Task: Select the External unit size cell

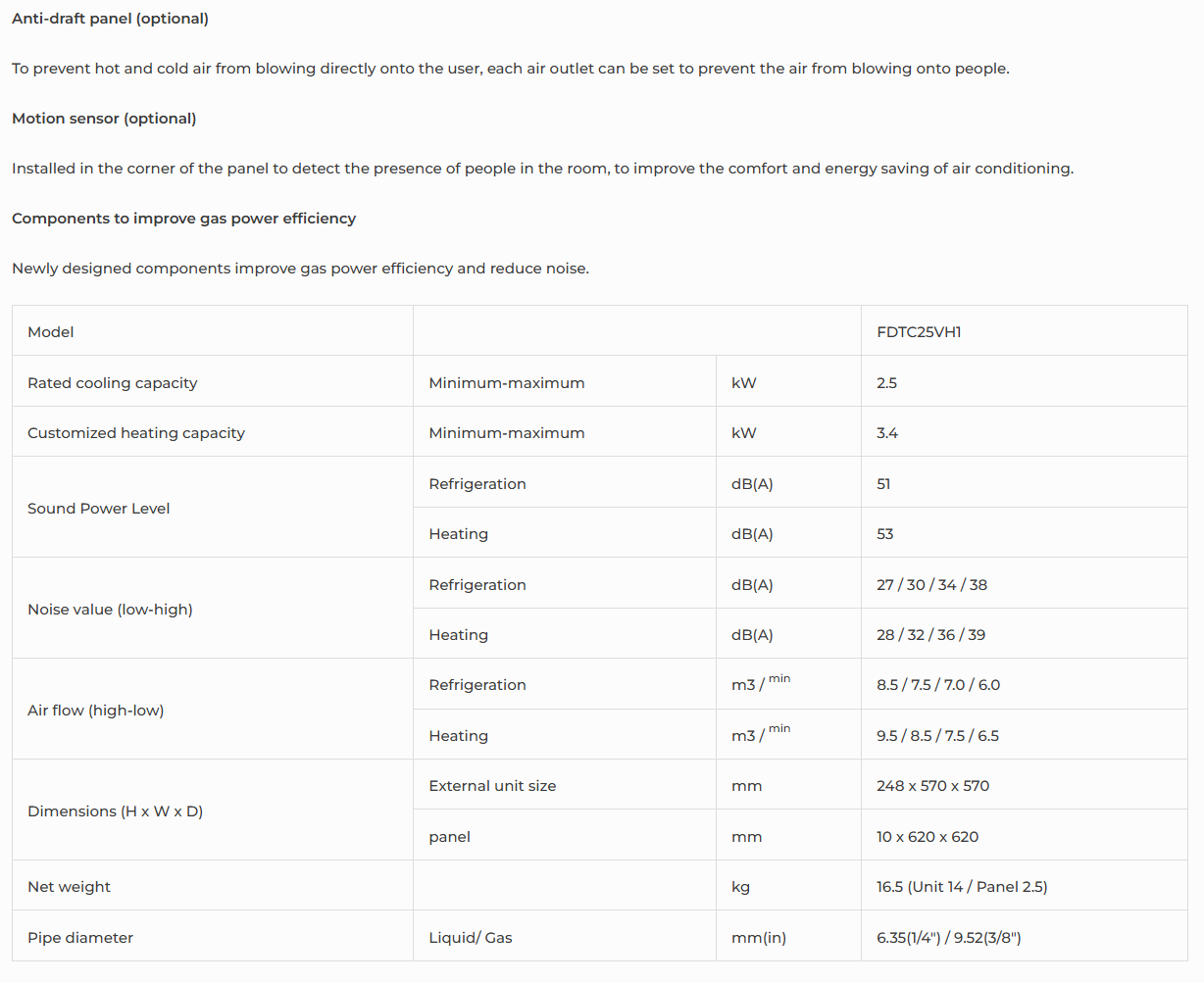Action: pos(492,786)
